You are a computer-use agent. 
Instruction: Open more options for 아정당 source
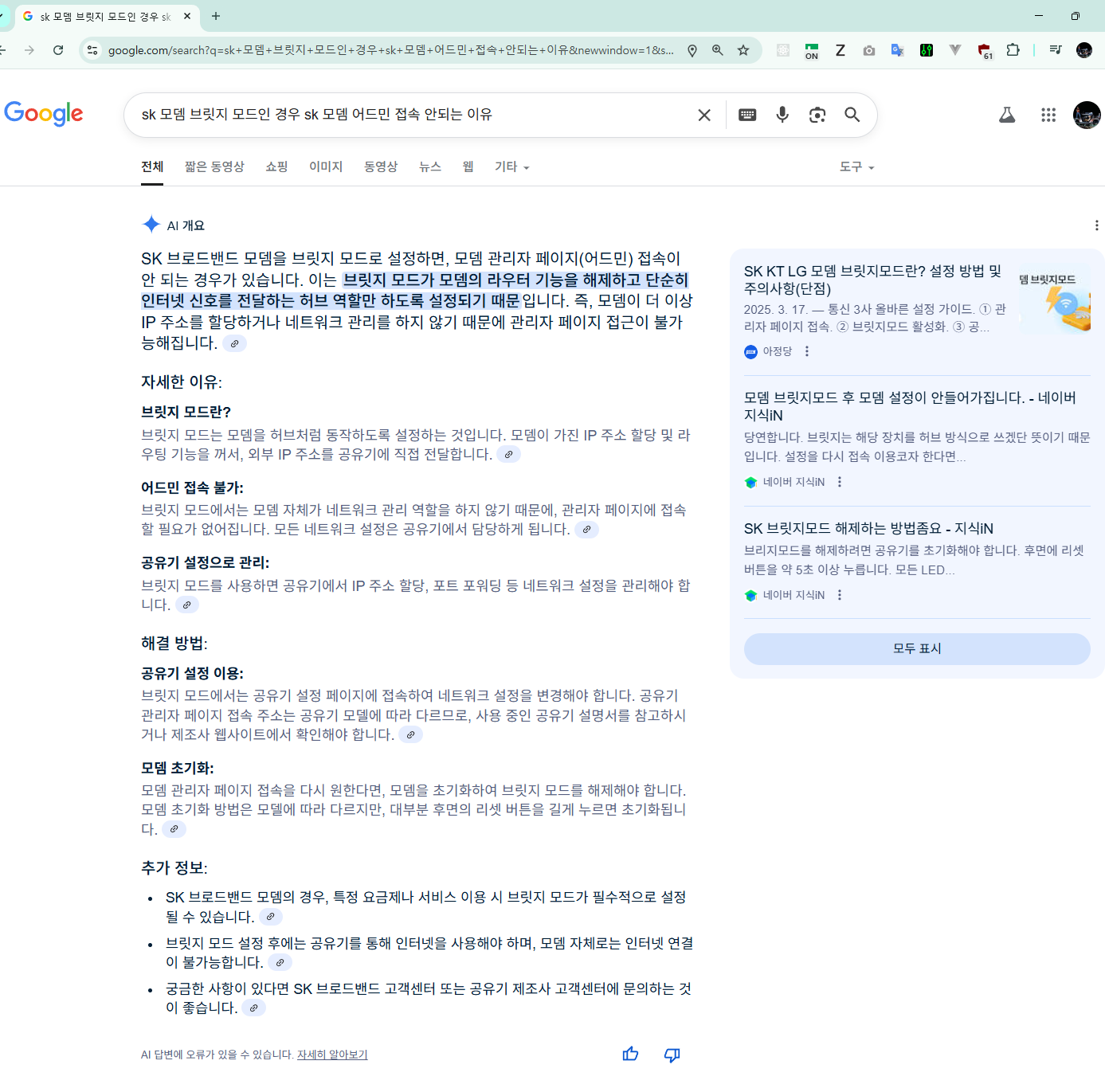click(807, 351)
